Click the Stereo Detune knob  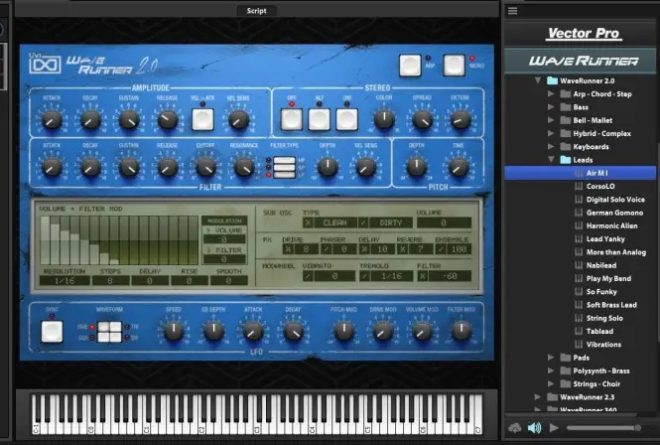coord(460,120)
